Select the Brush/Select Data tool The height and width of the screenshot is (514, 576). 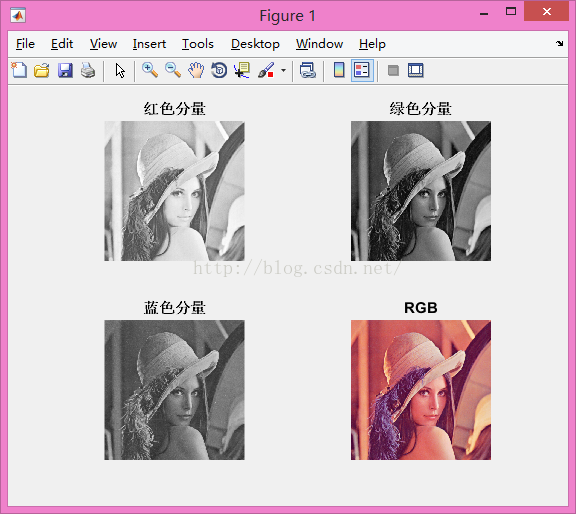pos(266,70)
